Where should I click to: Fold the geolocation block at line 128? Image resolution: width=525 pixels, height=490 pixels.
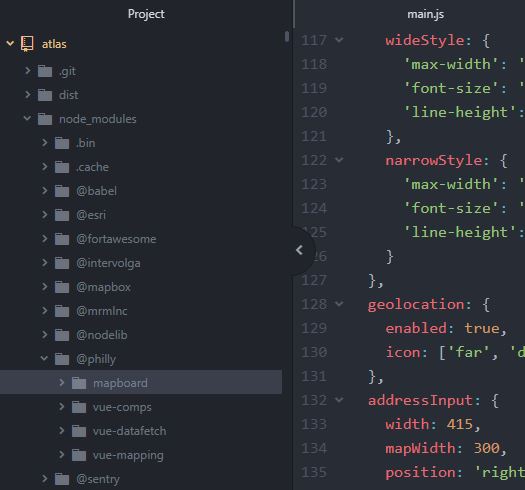tap(339, 304)
